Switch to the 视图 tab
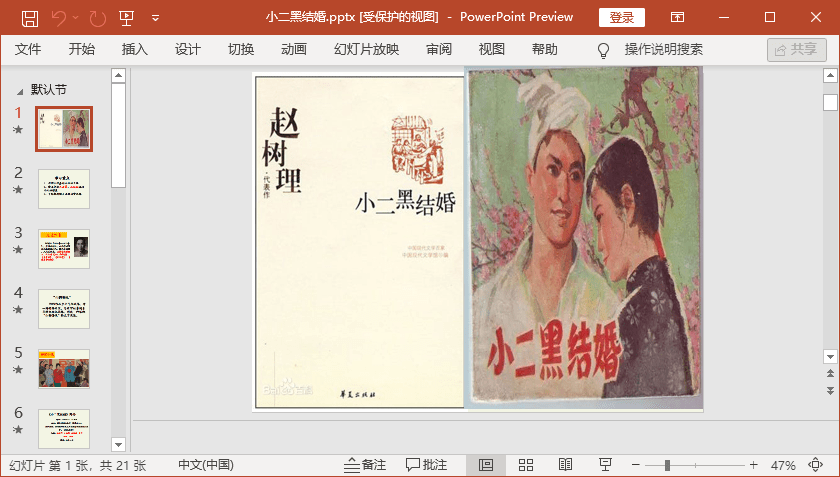Image resolution: width=840 pixels, height=477 pixels. pyautogui.click(x=492, y=49)
